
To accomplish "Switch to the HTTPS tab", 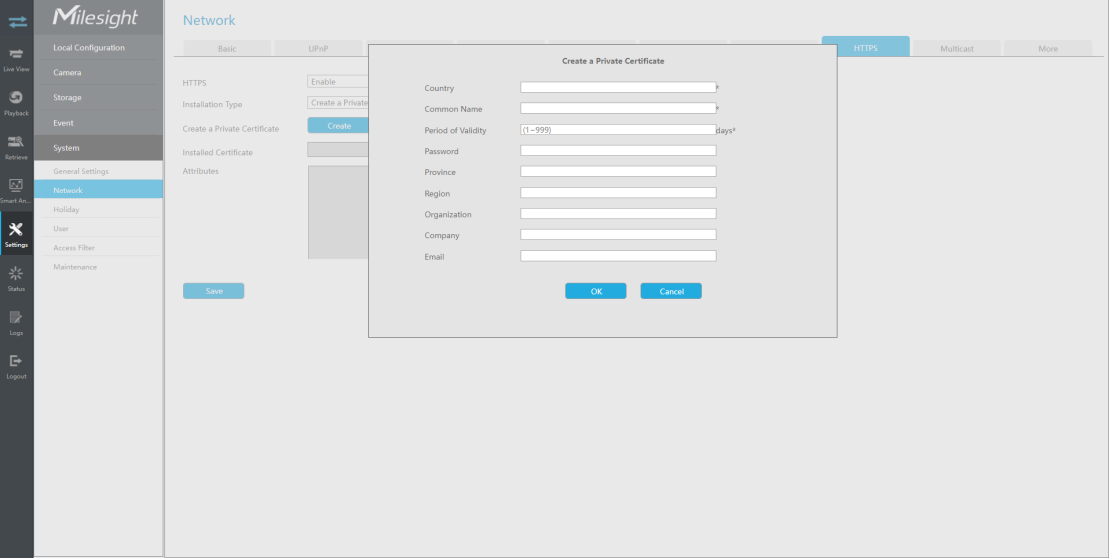I will coord(866,47).
